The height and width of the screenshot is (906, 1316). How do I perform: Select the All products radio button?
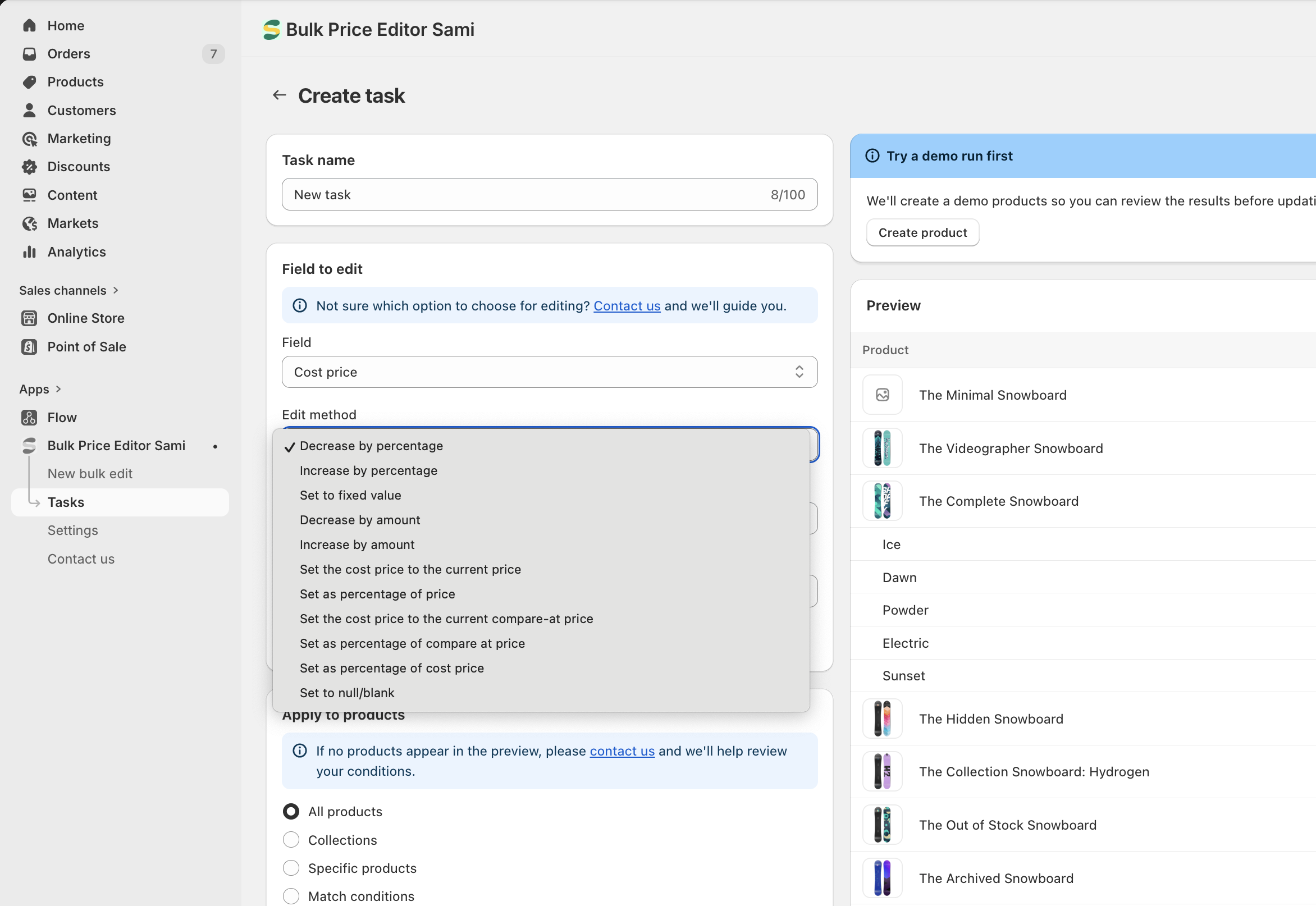coord(291,811)
